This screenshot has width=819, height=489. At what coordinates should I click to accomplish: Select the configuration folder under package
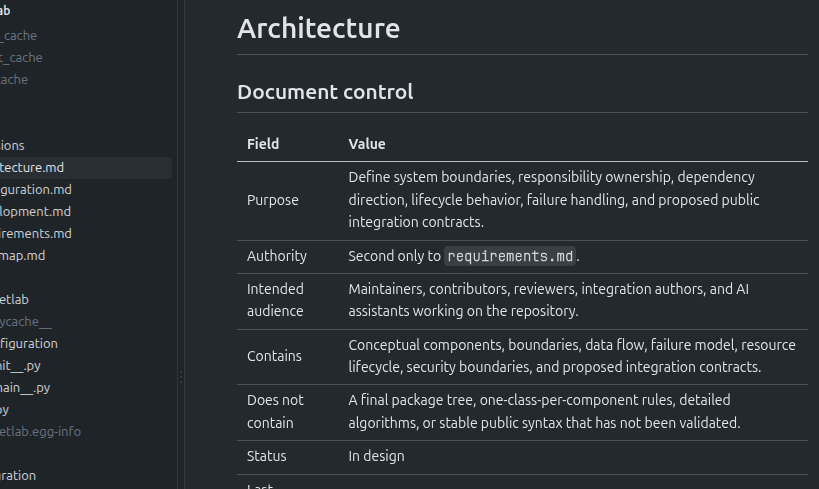point(29,344)
